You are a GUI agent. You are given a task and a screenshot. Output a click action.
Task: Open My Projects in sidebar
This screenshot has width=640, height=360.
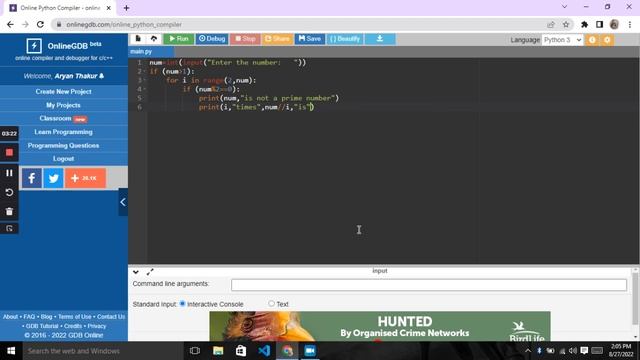(x=64, y=105)
